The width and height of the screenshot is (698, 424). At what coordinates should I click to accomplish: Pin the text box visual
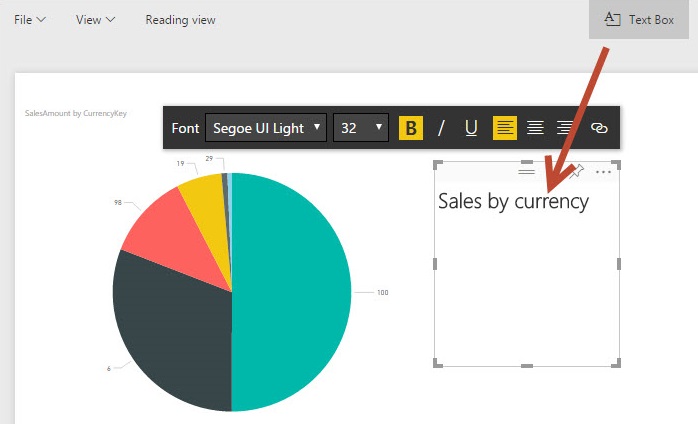click(x=576, y=172)
